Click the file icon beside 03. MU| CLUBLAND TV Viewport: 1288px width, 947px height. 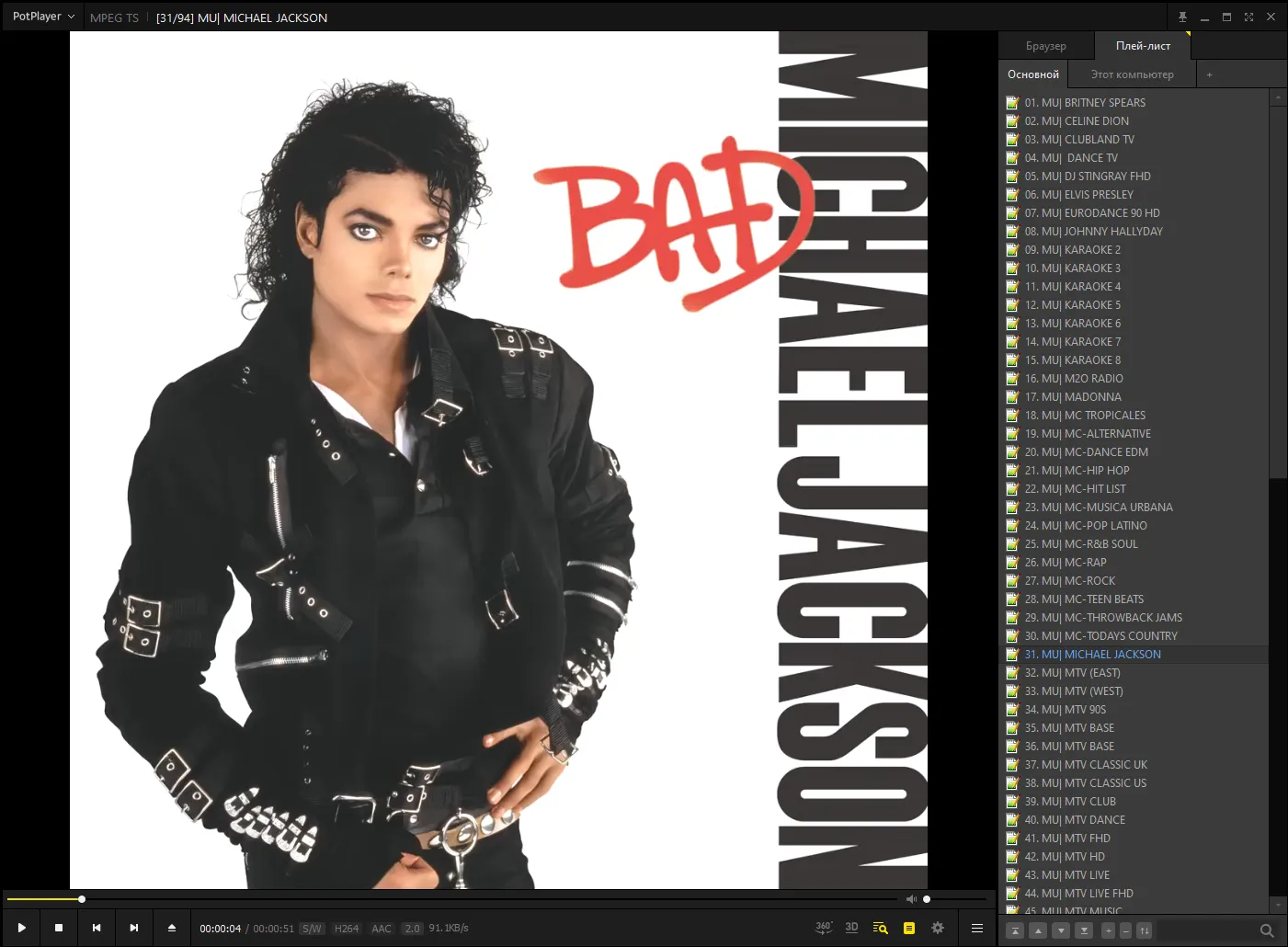[1012, 140]
